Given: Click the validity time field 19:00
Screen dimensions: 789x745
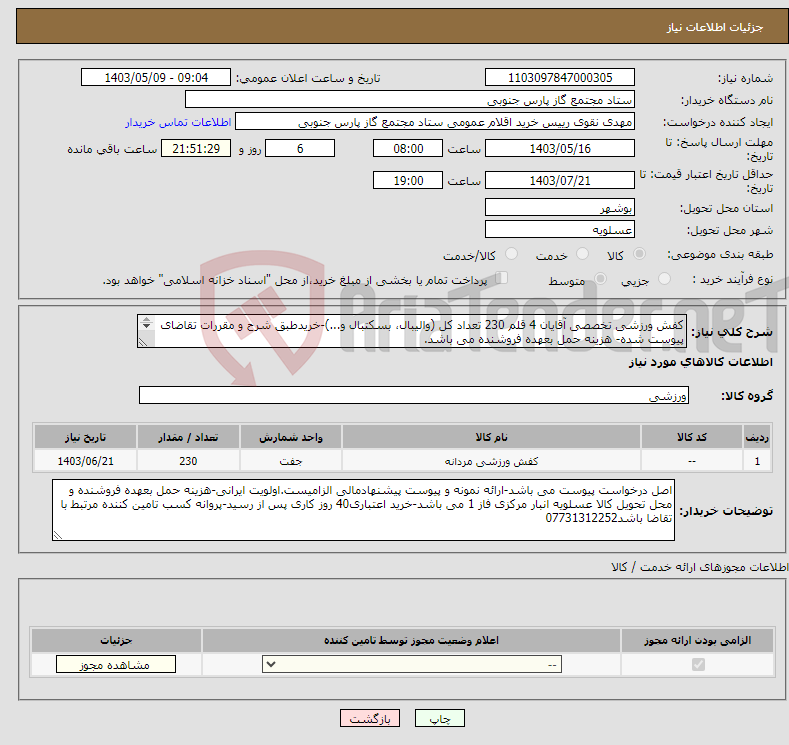Looking at the screenshot, I should (408, 180).
